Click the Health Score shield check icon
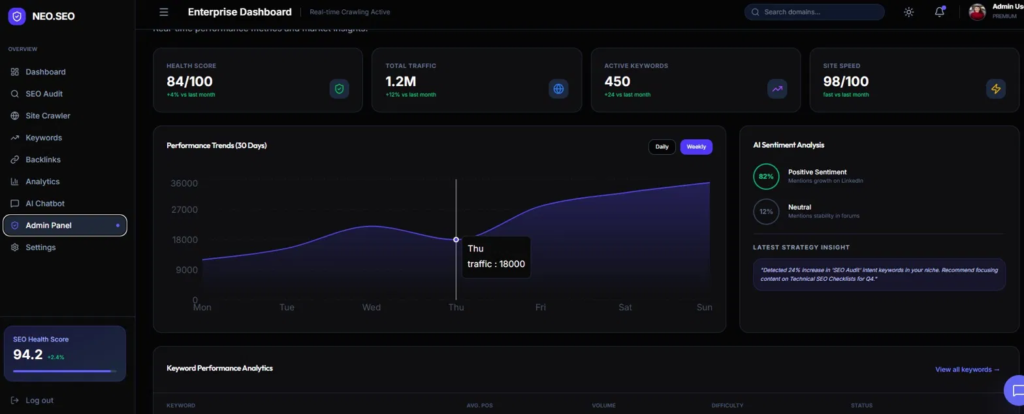 point(339,89)
